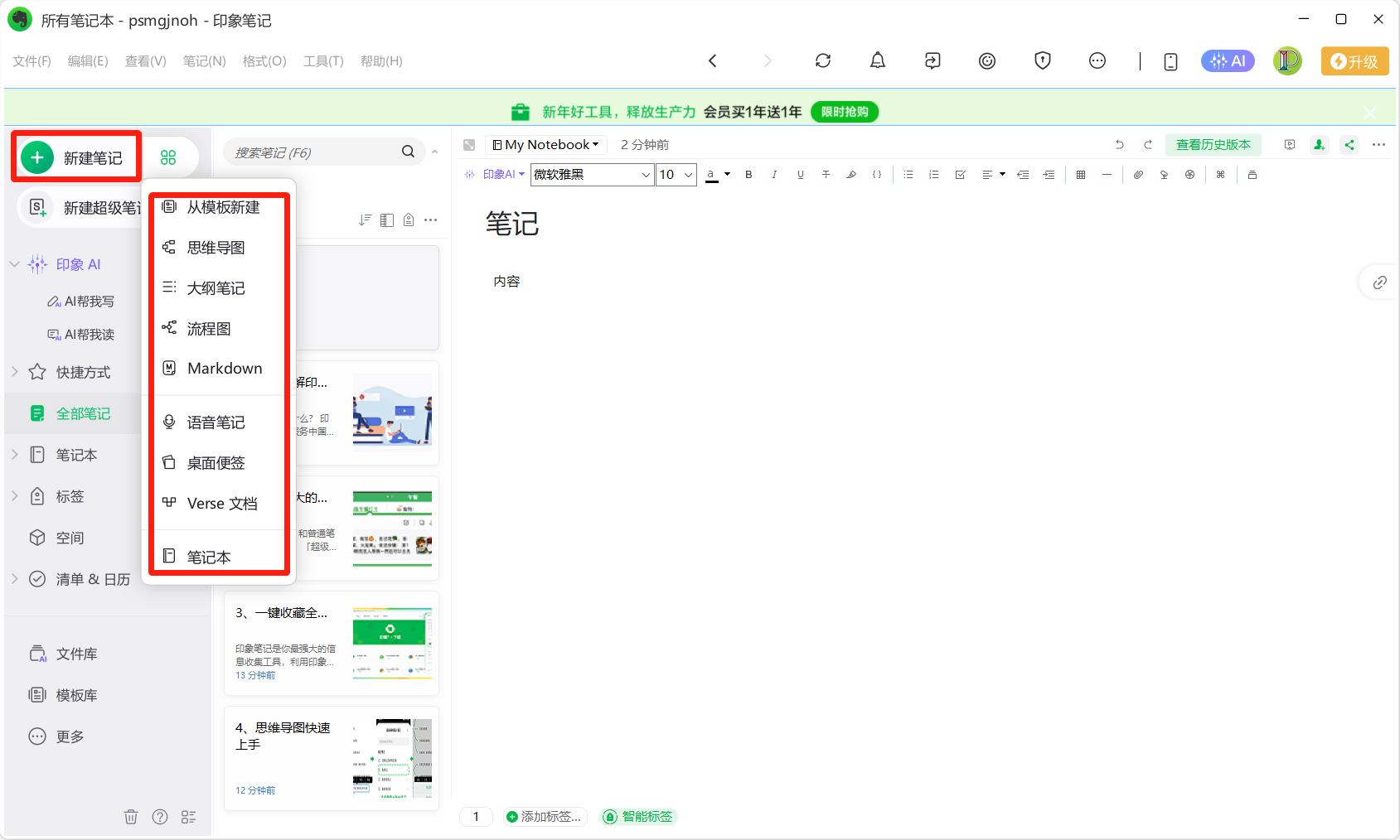The width and height of the screenshot is (1400, 840).
Task: Expand the note editor to full view
Action: point(469,145)
